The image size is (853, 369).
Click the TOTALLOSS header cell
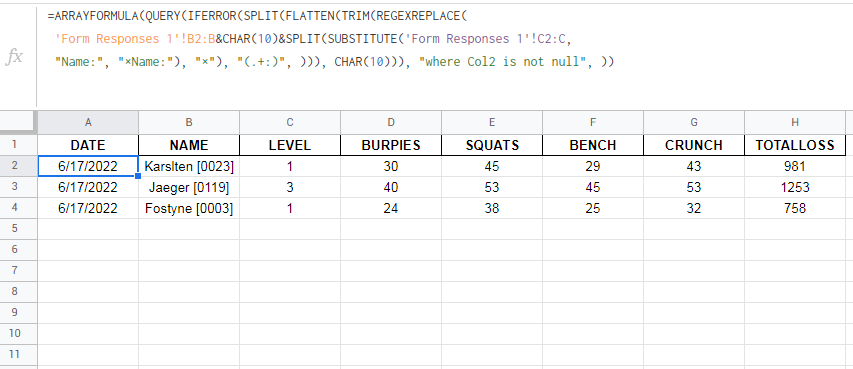click(795, 145)
